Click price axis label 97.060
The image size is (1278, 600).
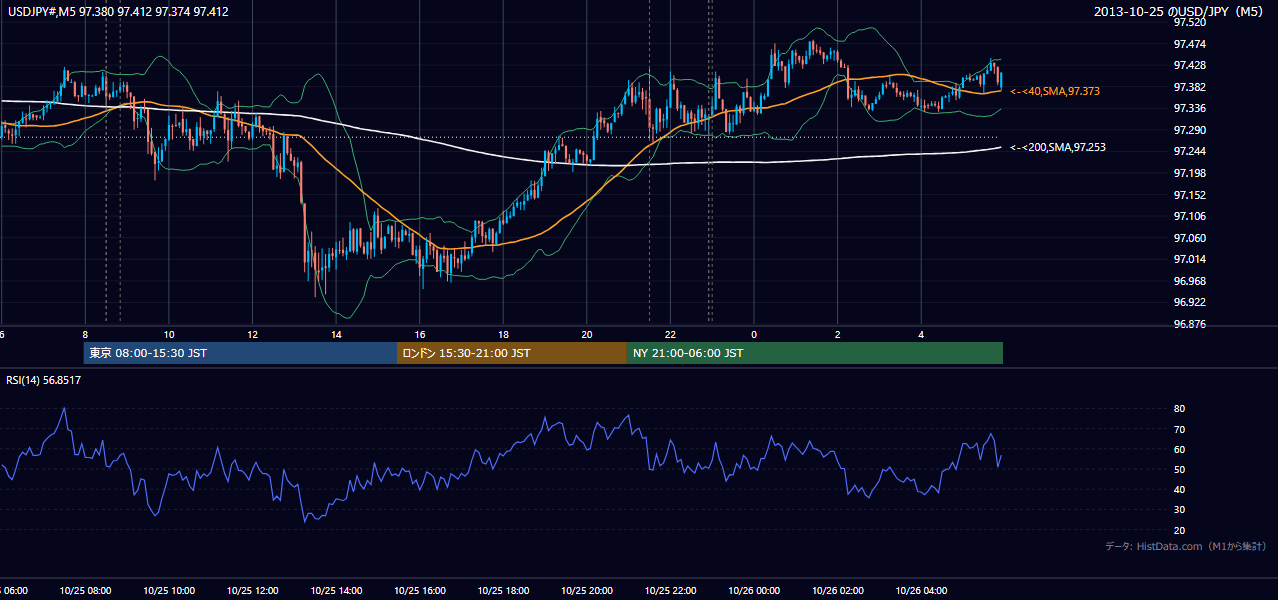(x=1189, y=238)
